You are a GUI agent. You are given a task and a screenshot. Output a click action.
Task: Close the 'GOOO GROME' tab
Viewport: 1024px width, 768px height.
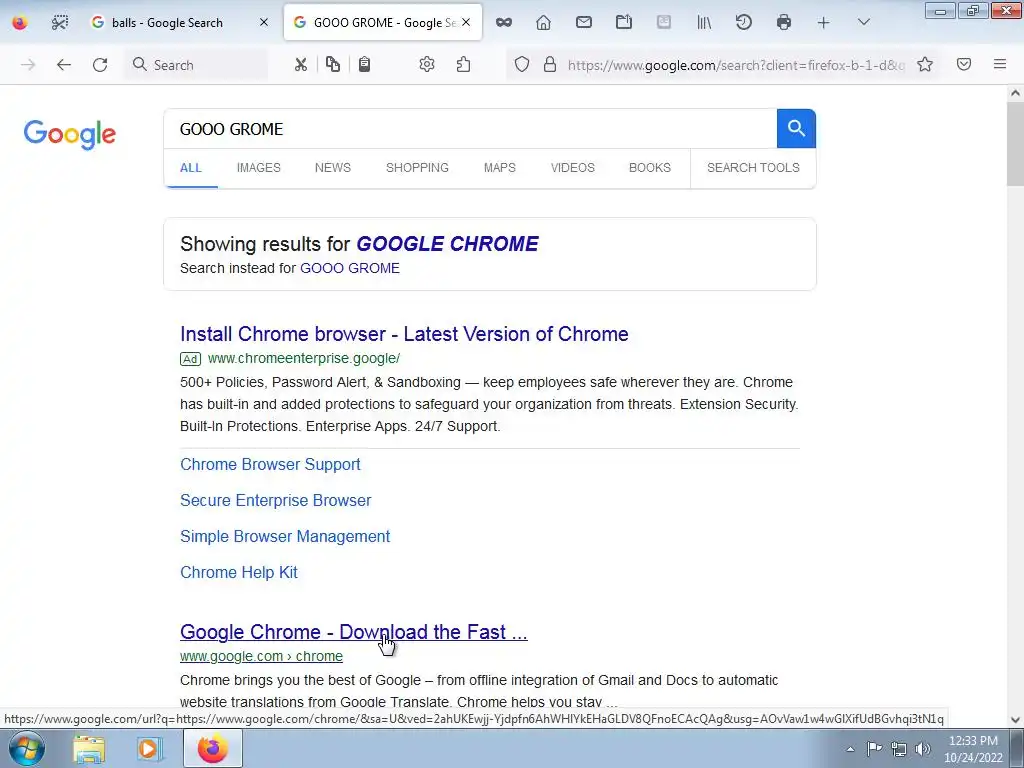[x=466, y=23]
